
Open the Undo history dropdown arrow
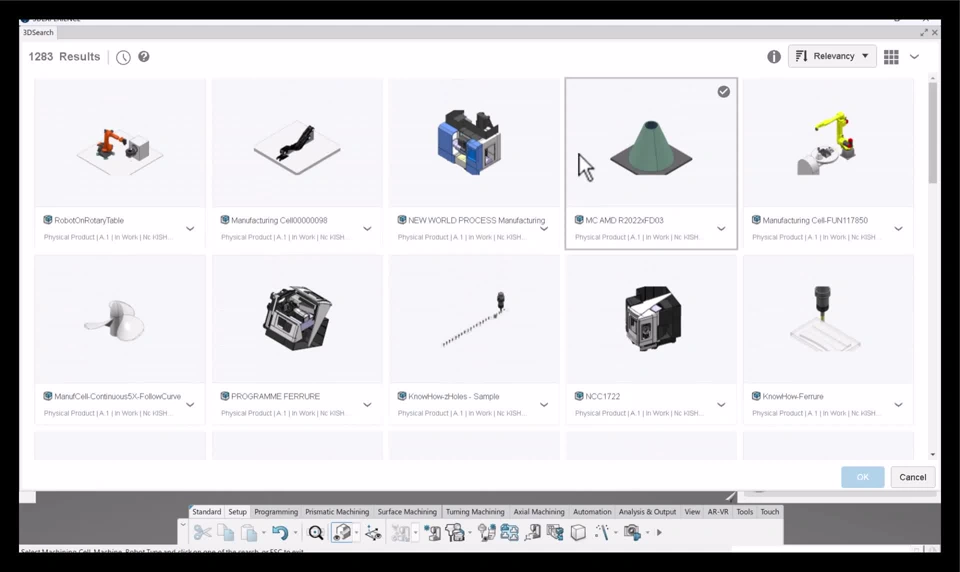(x=295, y=533)
